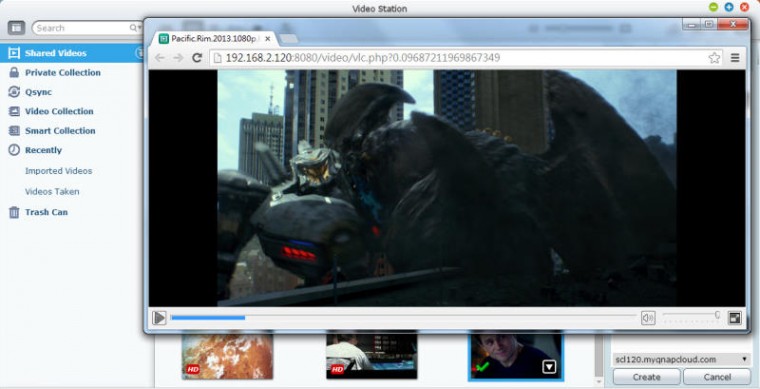760x389 pixels.
Task: Maximize Video Station with the blue button
Action: (728, 7)
